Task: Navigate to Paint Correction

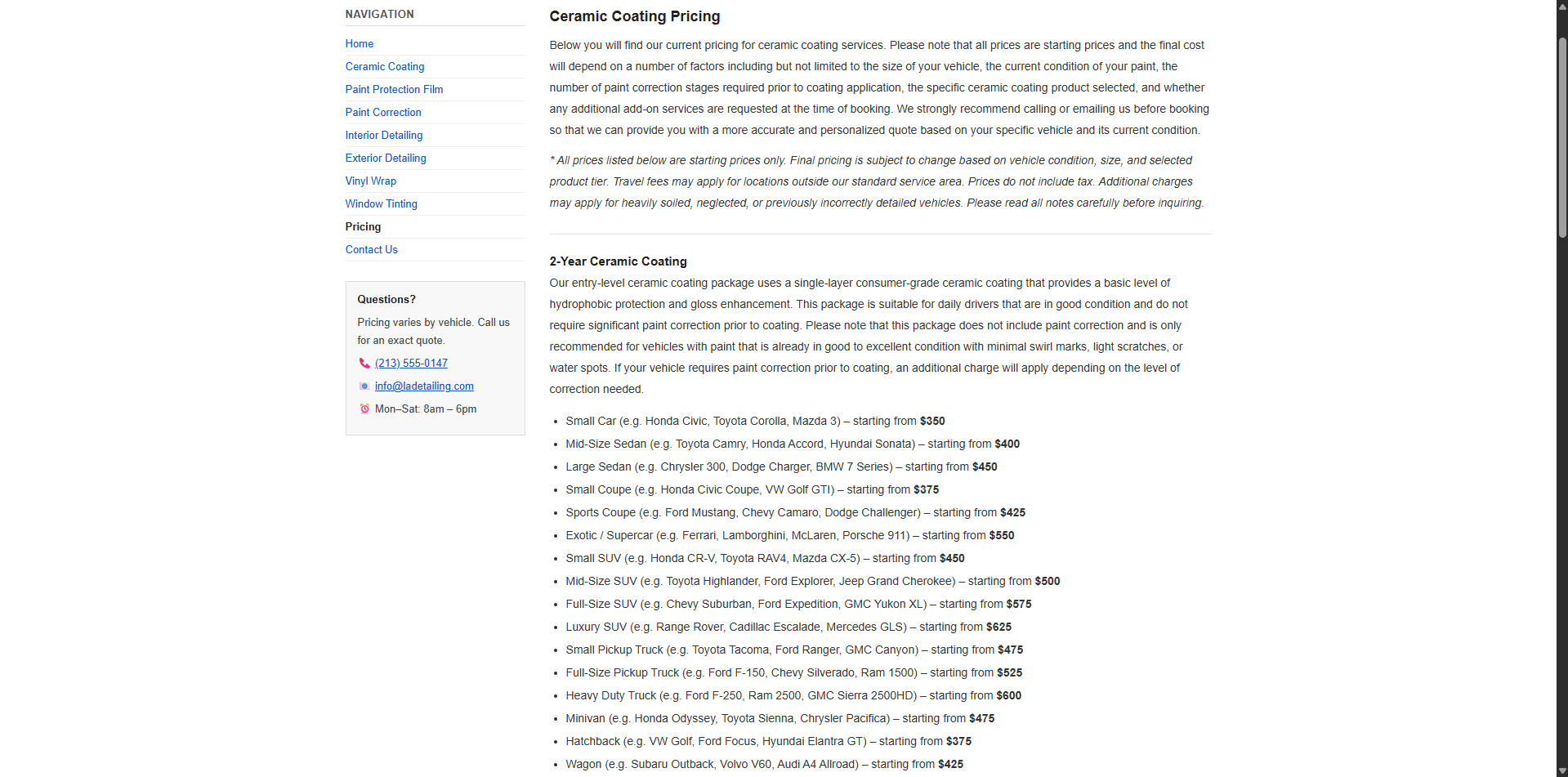Action: pyautogui.click(x=383, y=113)
